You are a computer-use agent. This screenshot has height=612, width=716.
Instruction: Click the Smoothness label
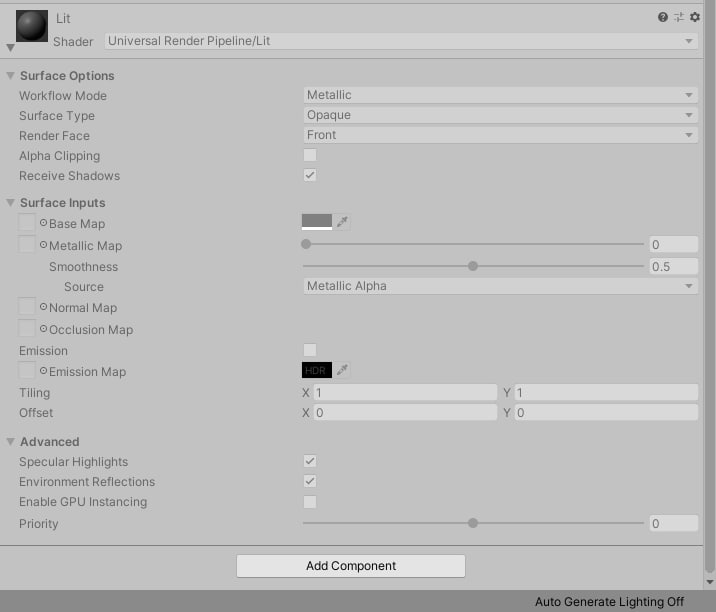tap(84, 267)
